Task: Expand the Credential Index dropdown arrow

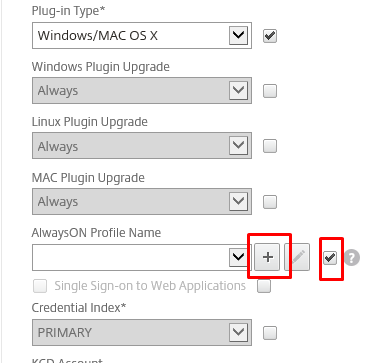Action: tap(238, 332)
